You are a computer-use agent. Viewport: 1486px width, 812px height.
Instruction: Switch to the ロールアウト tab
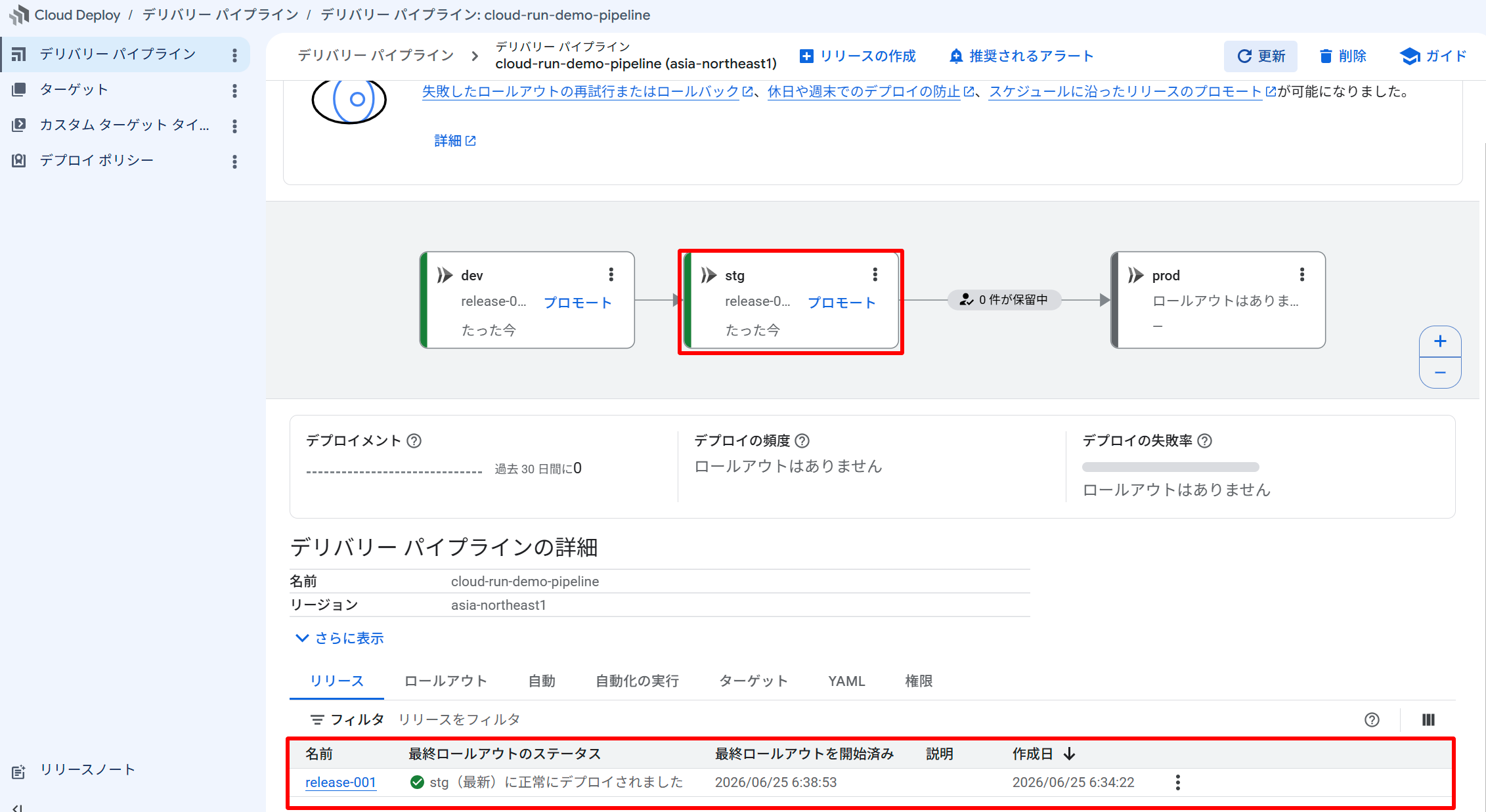446,681
